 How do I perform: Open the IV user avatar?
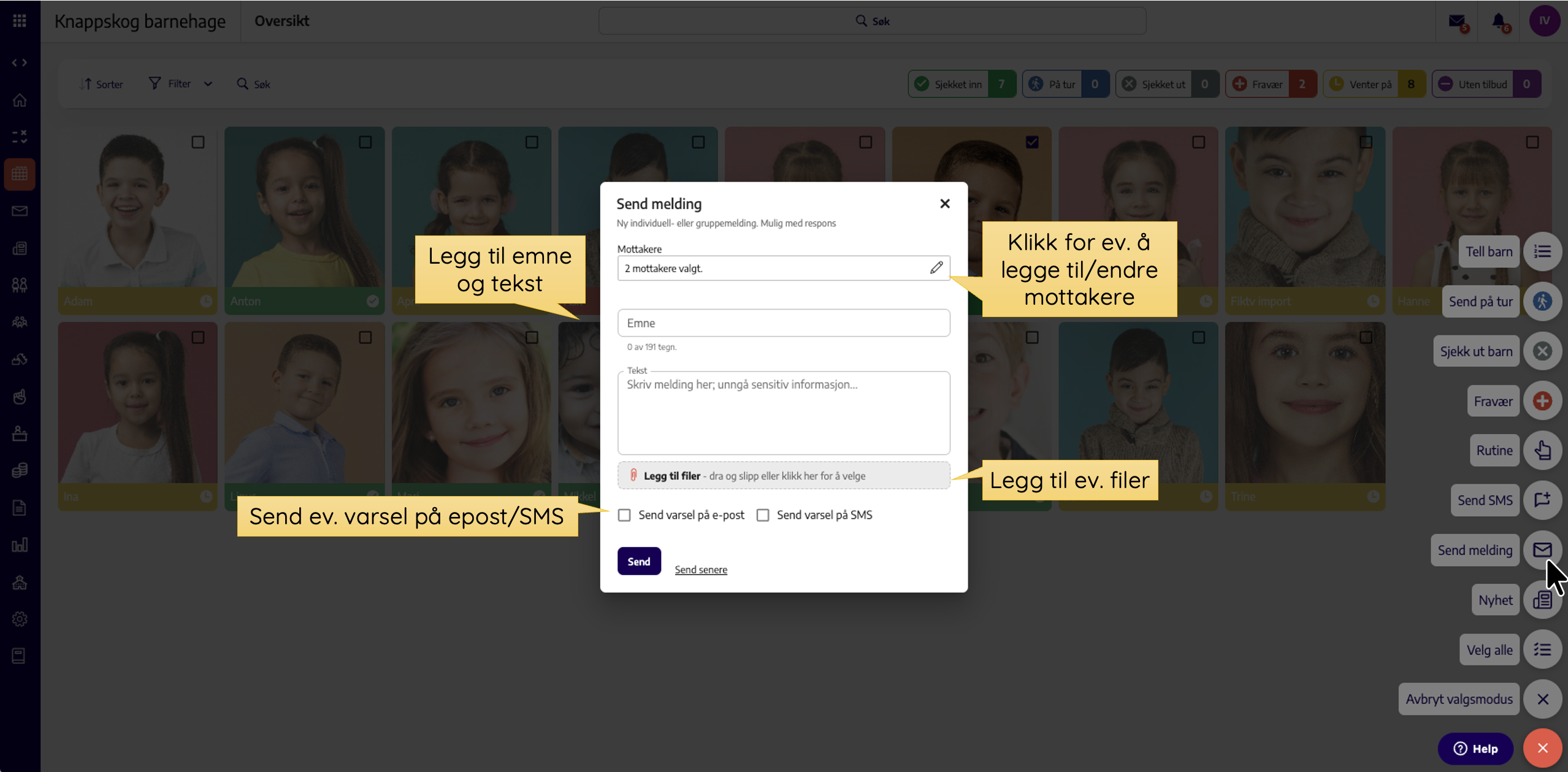pos(1544,21)
